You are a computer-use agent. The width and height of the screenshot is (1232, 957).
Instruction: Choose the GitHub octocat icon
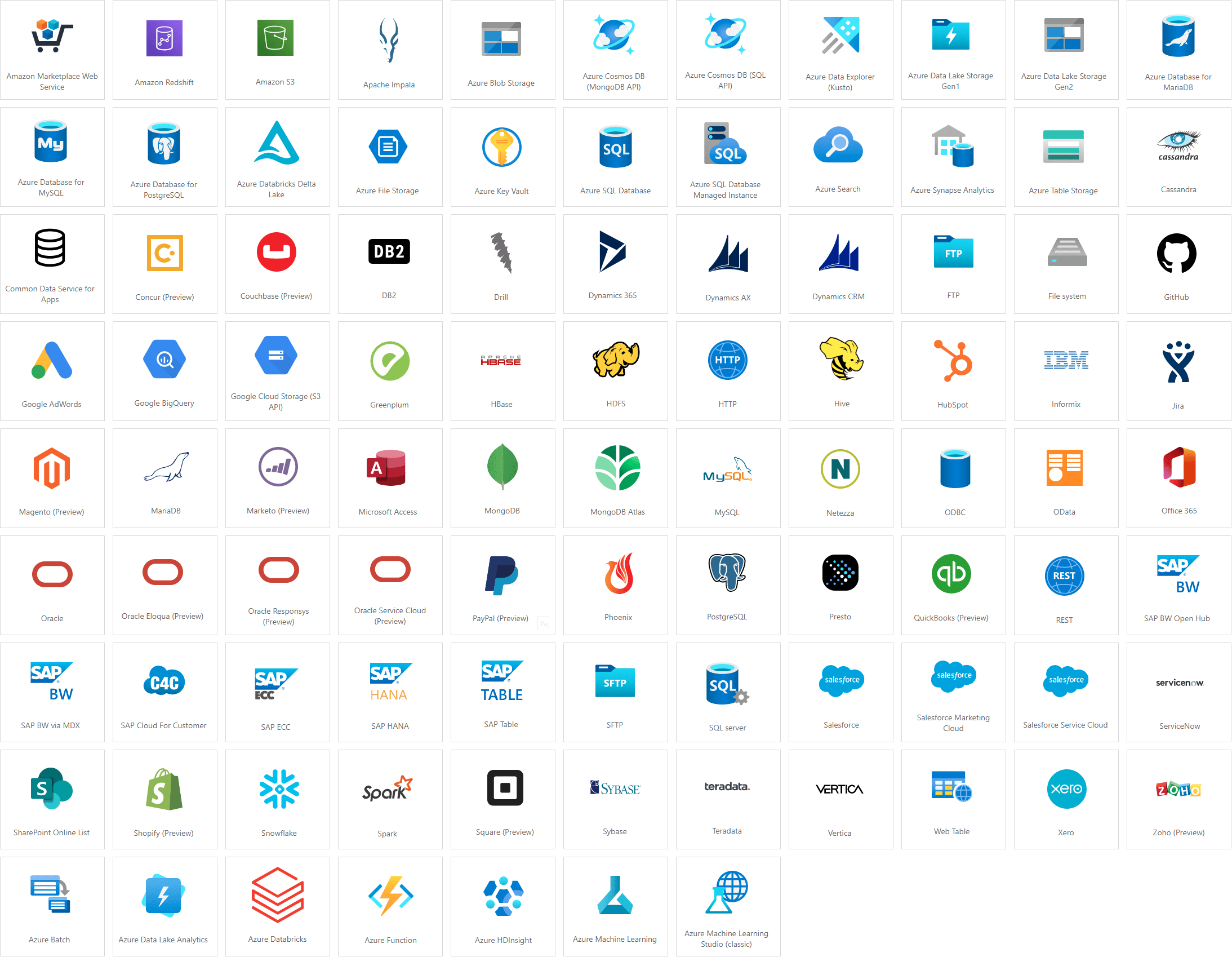pos(1177,254)
